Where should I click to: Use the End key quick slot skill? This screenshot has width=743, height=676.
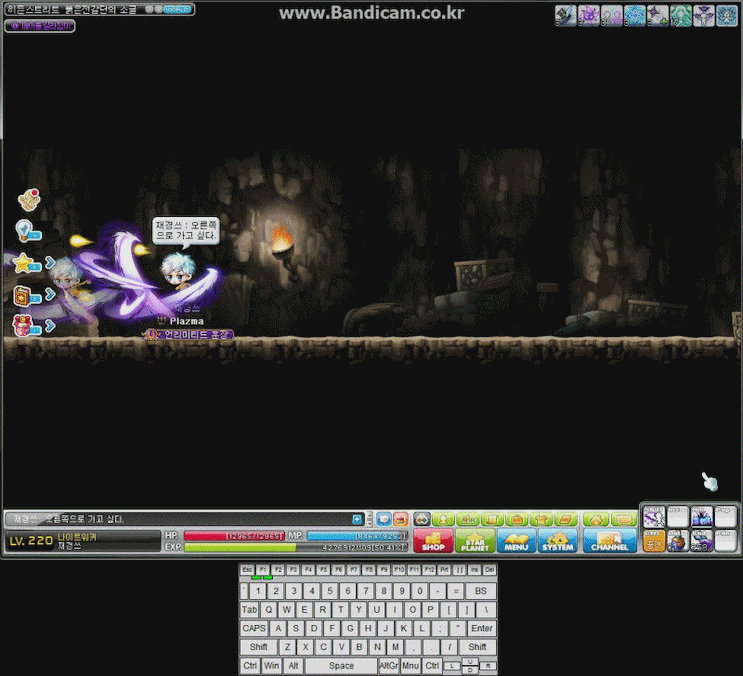702,541
